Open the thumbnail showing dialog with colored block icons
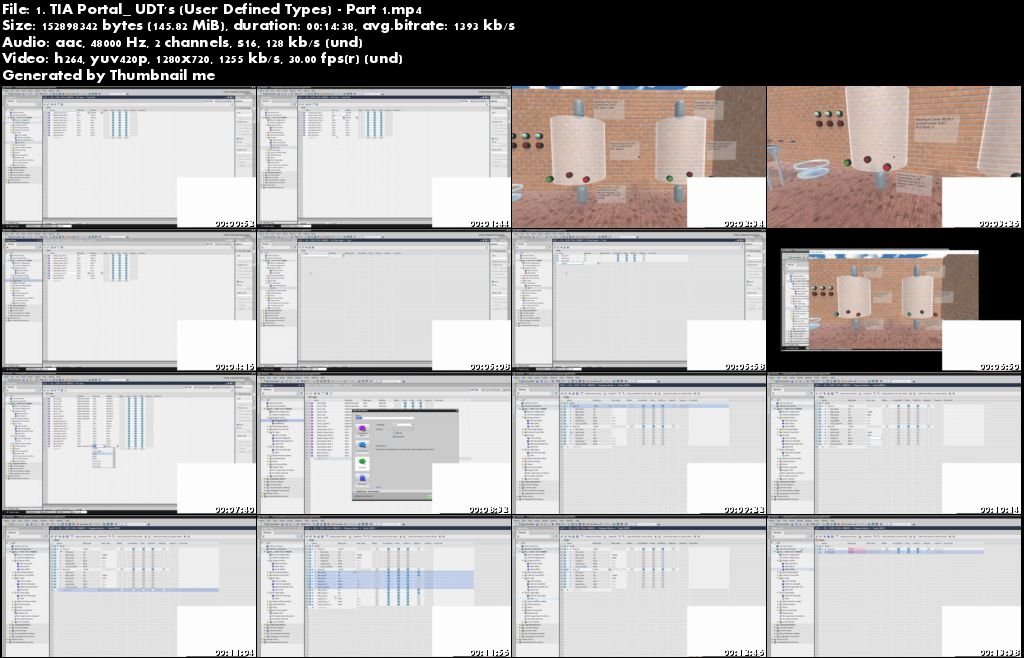This screenshot has height=658, width=1024. pyautogui.click(x=384, y=443)
